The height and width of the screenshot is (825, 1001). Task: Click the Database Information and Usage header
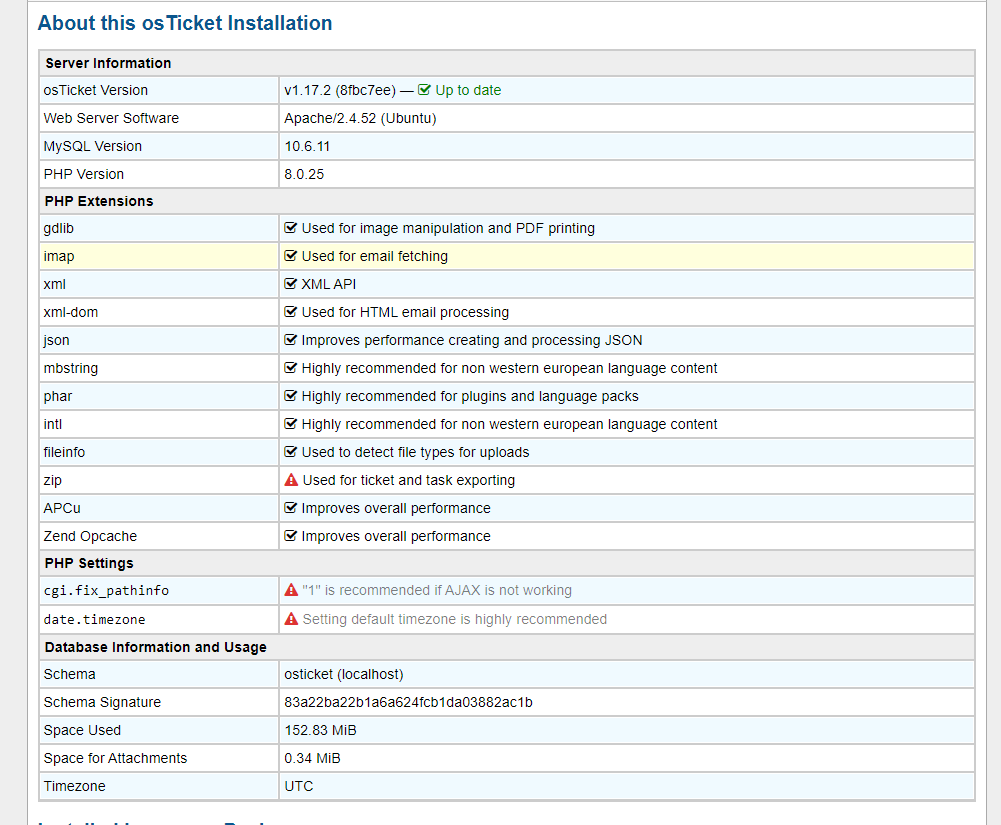pos(155,647)
